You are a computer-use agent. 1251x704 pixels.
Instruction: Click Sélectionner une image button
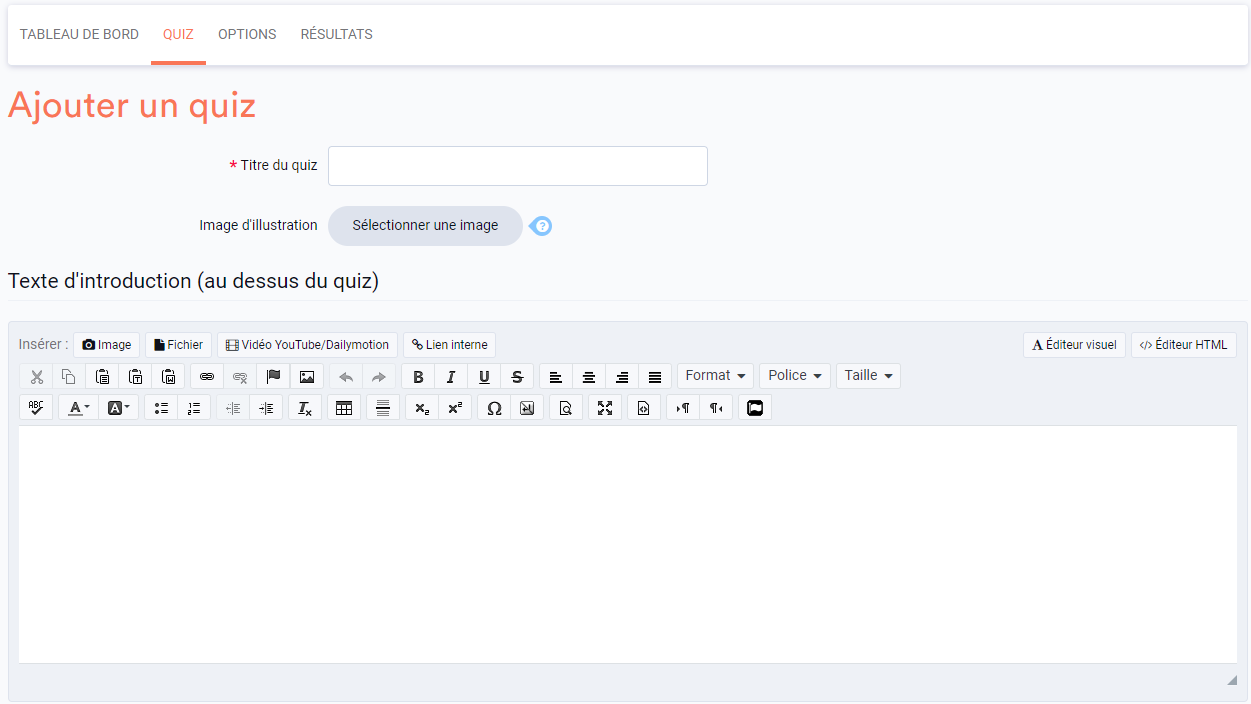click(425, 225)
